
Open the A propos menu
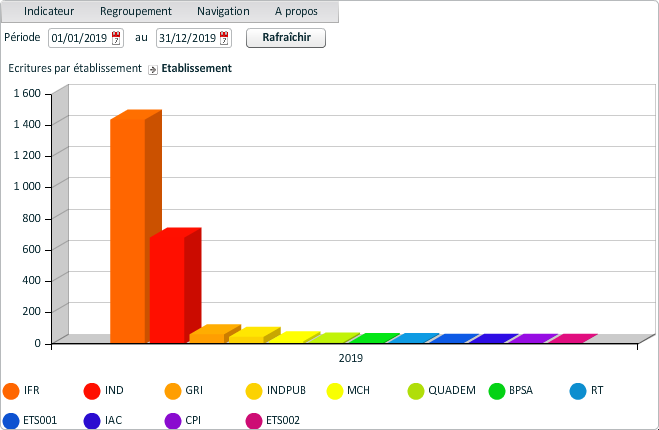coord(296,11)
